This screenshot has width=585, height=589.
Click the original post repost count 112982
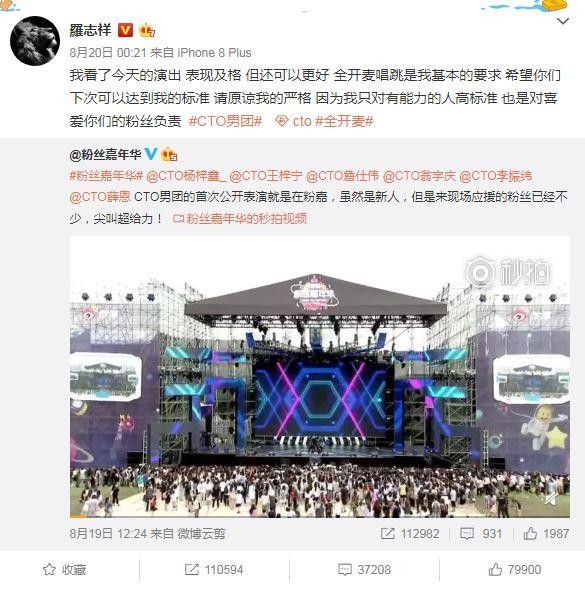(x=410, y=533)
